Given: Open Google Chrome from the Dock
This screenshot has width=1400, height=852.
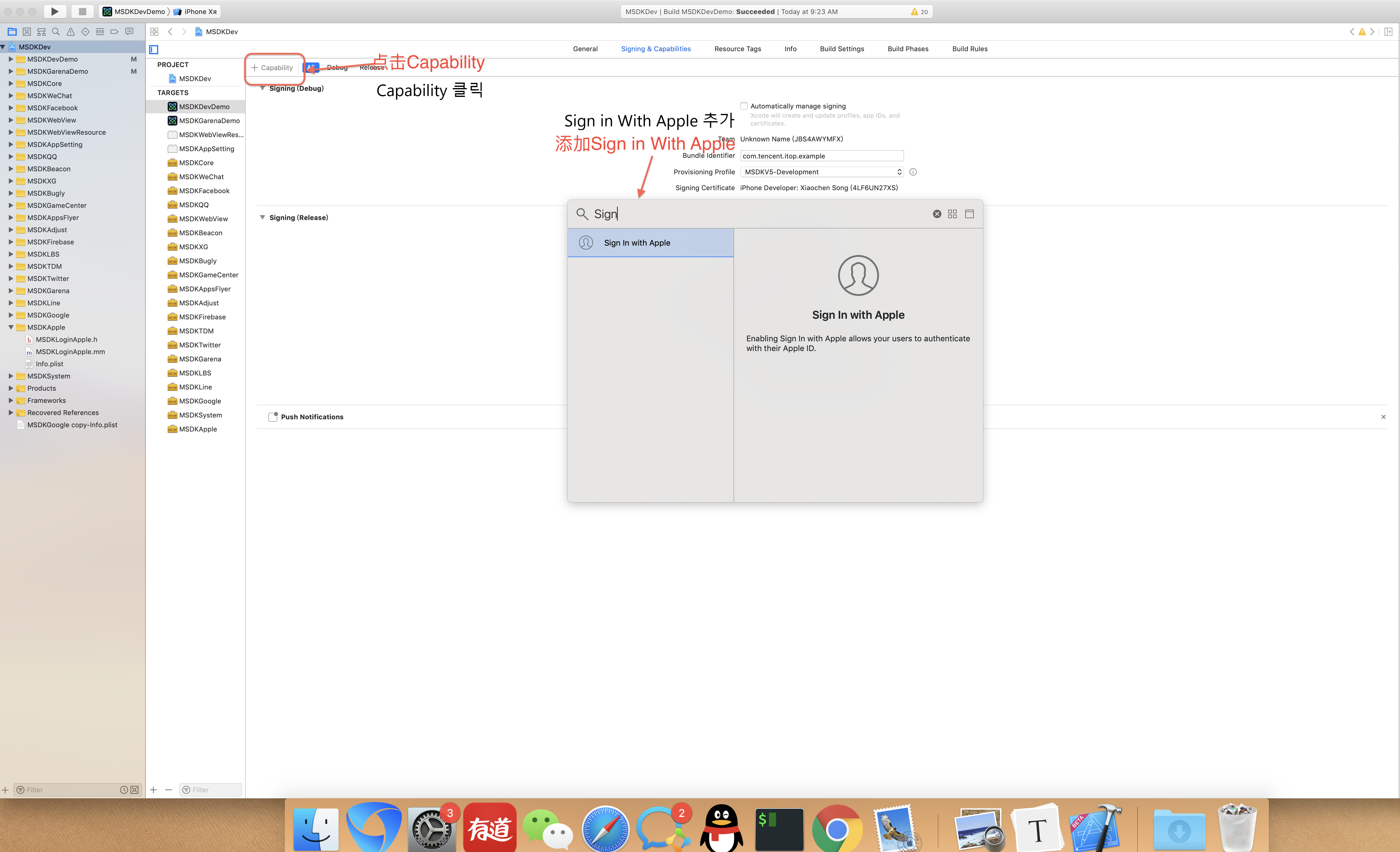Looking at the screenshot, I should [x=837, y=829].
